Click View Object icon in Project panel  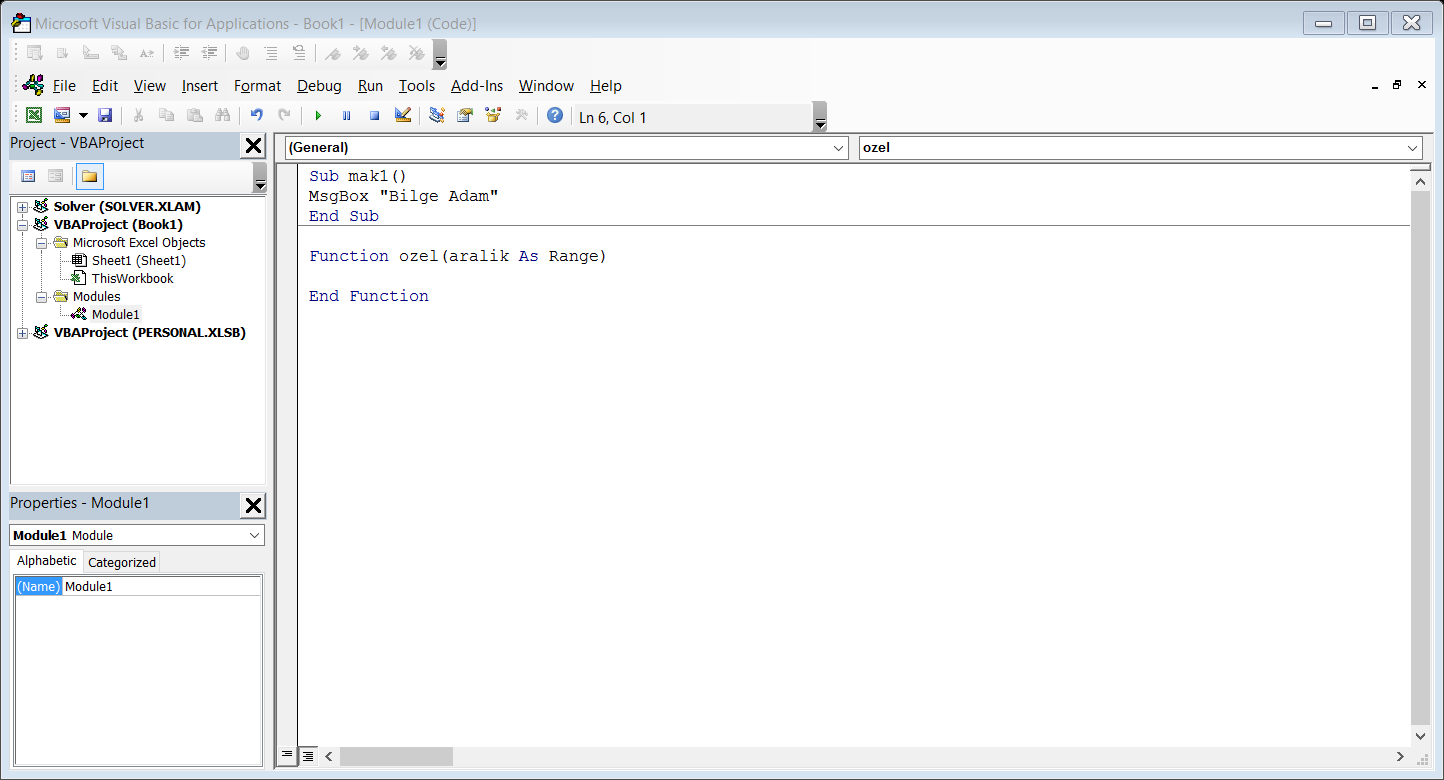point(56,176)
